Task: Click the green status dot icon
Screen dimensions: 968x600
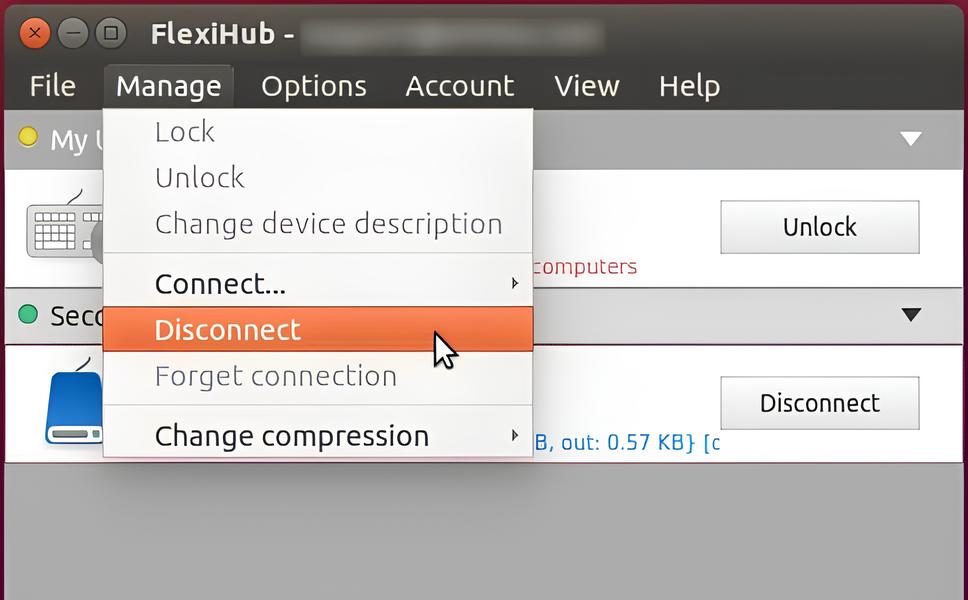Action: [x=28, y=313]
